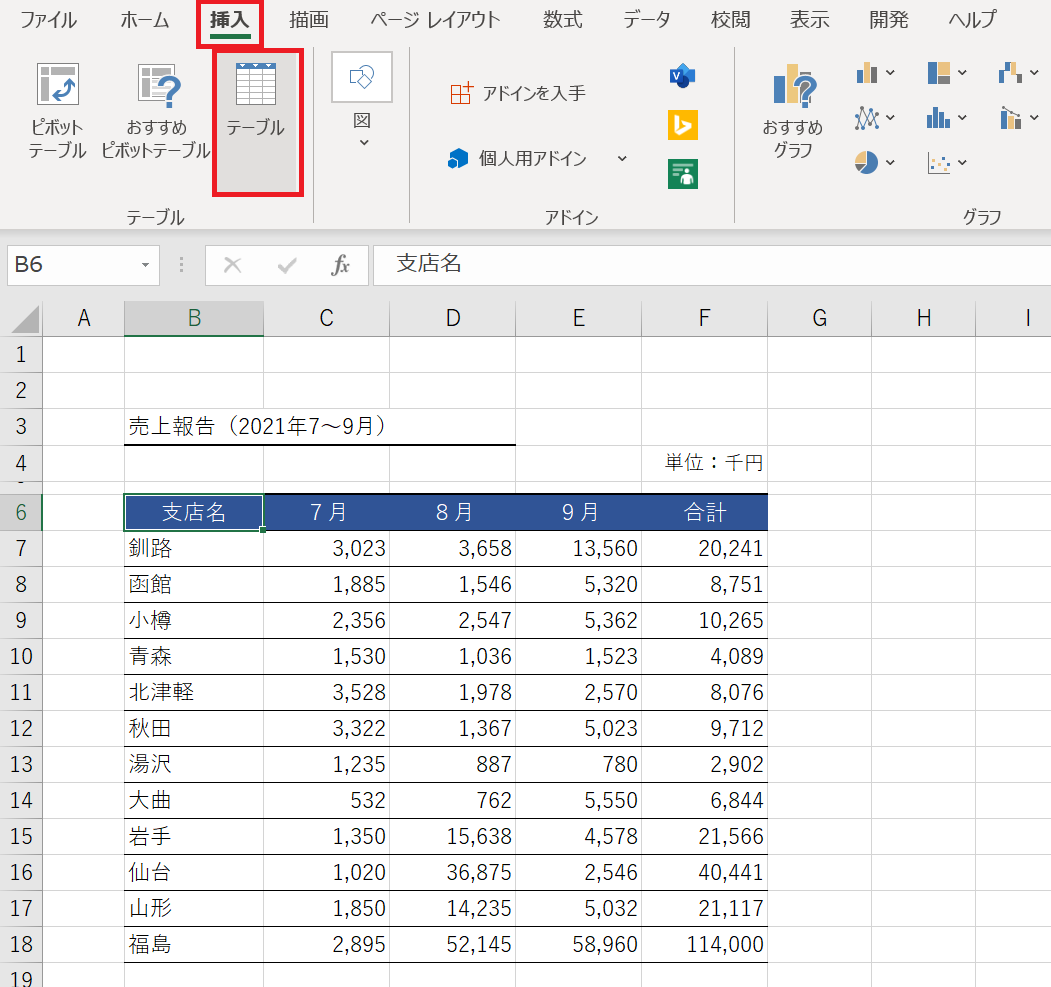Select the cell with value 114,000
This screenshot has height=987, width=1051.
[x=704, y=945]
